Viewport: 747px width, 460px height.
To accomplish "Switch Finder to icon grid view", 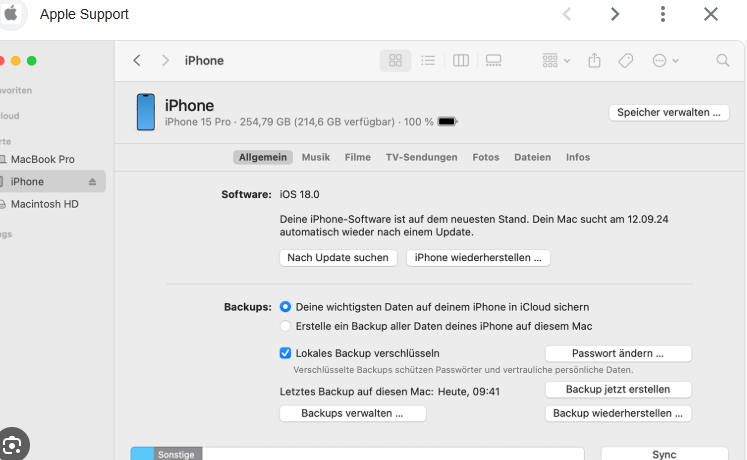I will (x=395, y=61).
